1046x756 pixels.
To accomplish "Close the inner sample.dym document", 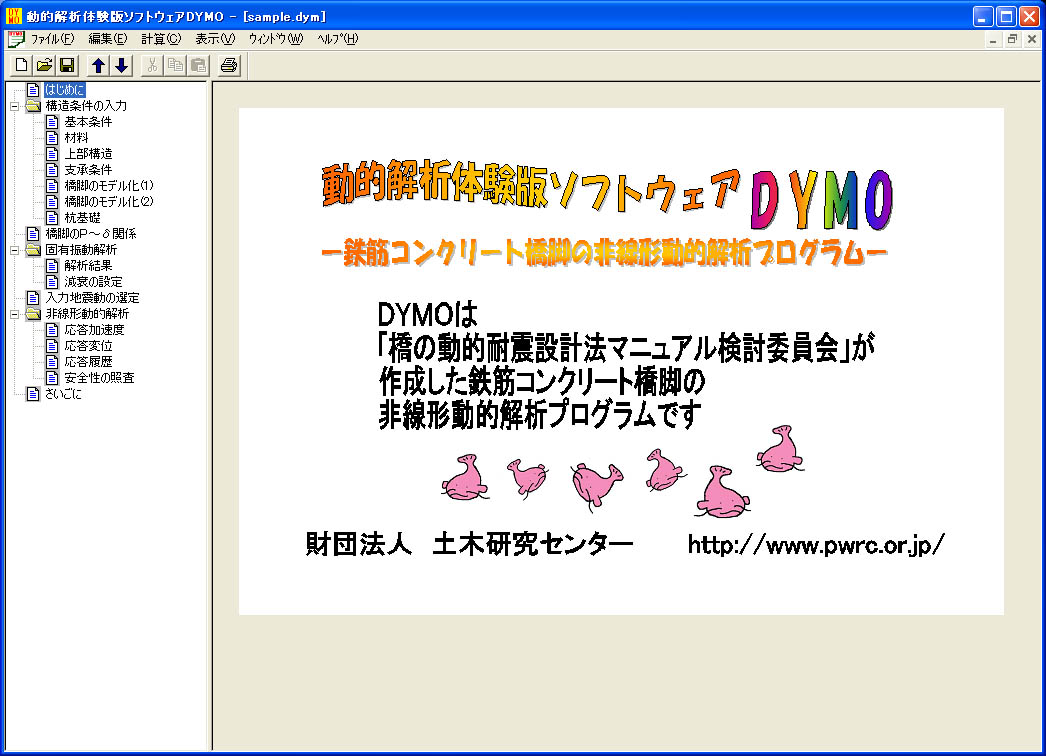I will [1031, 39].
